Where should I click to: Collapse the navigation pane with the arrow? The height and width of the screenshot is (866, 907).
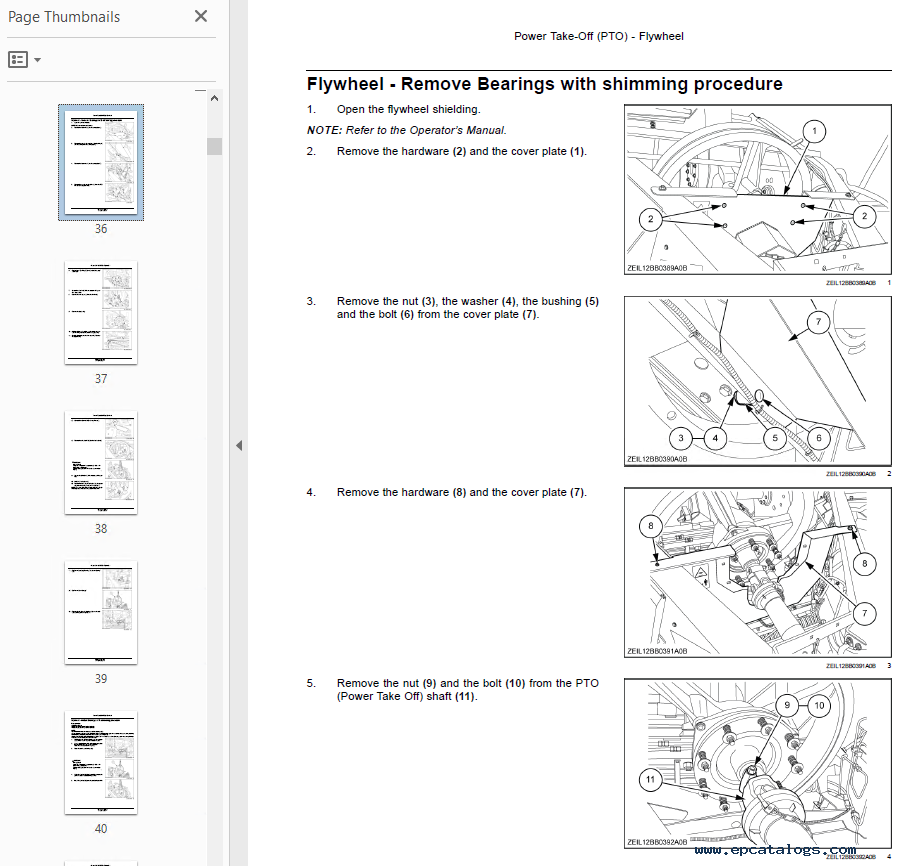pos(239,445)
